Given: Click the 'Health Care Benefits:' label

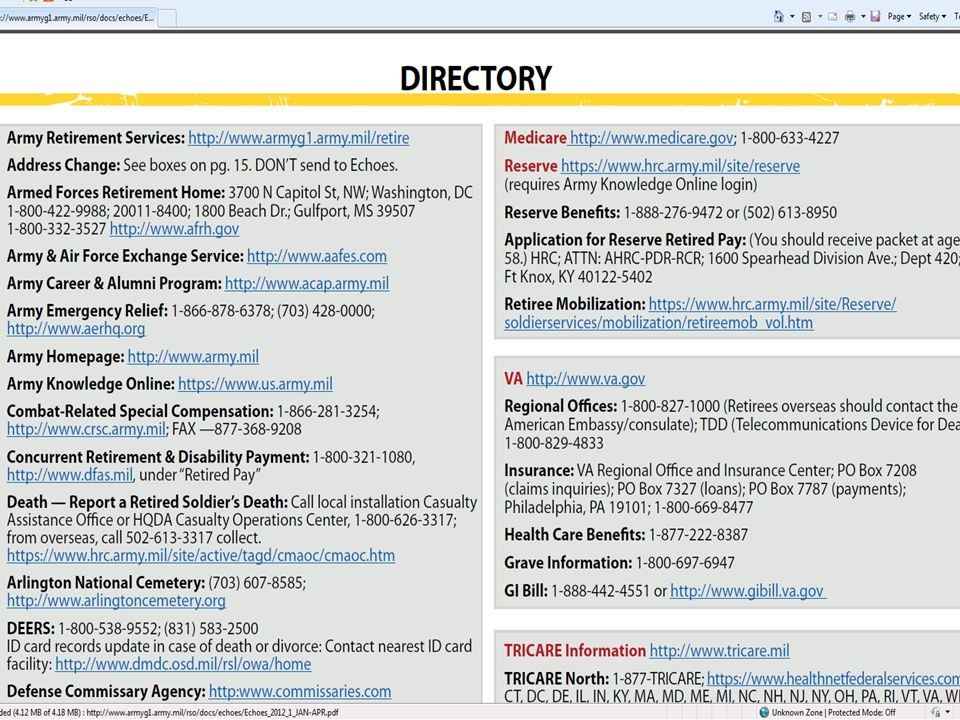Looking at the screenshot, I should [574, 534].
